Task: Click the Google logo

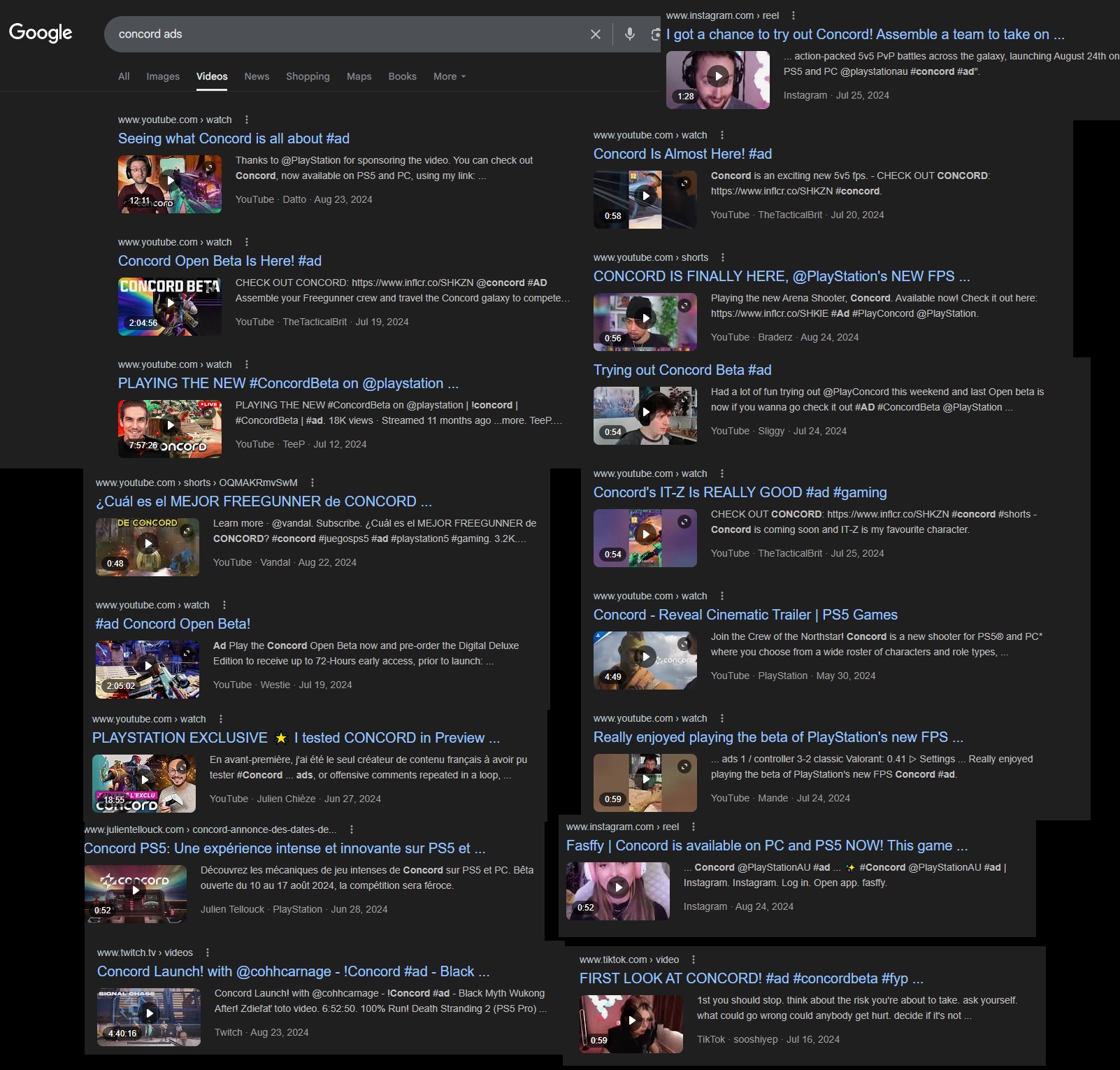Action: coord(41,33)
